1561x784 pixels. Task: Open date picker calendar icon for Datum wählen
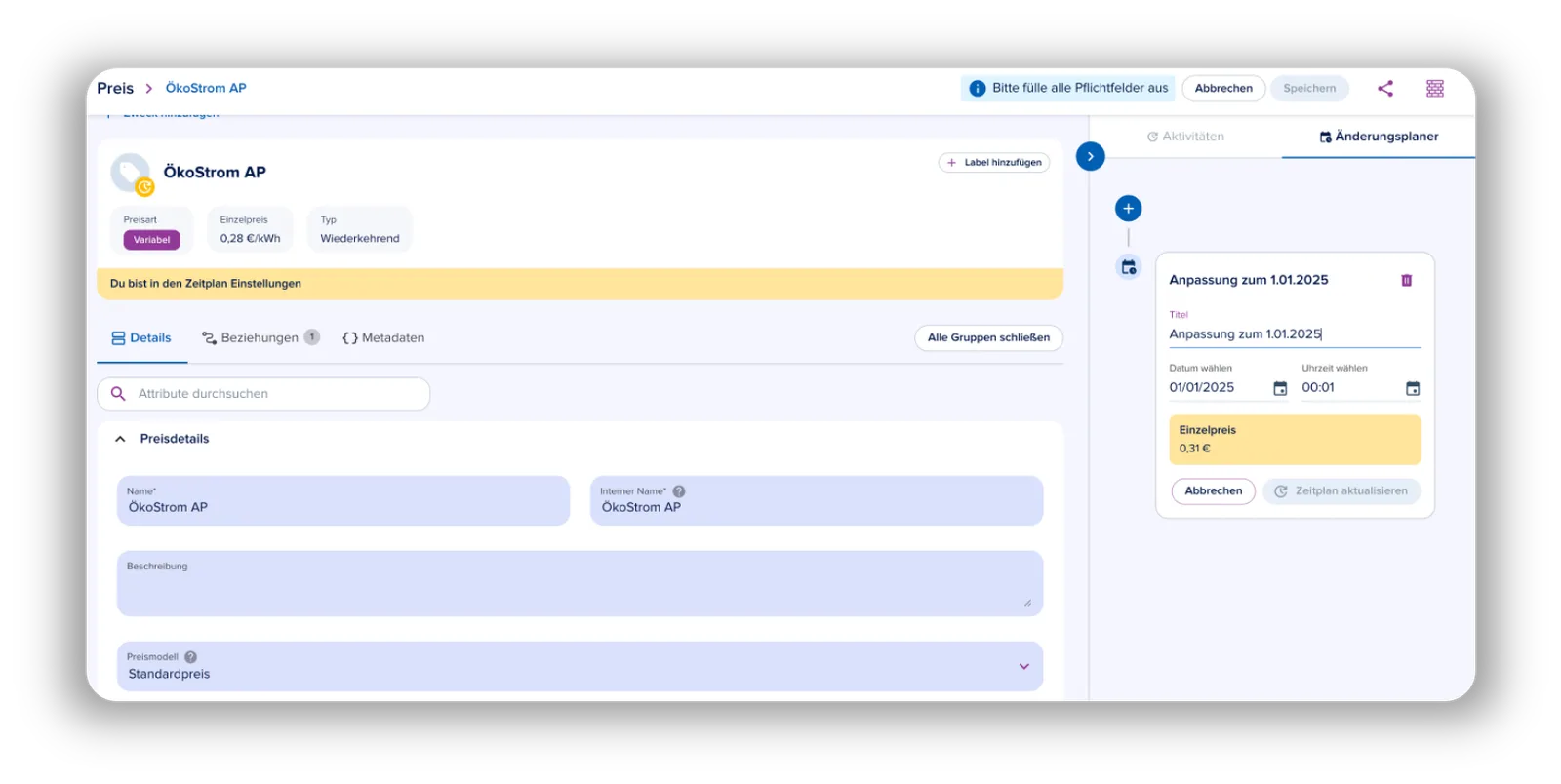point(1280,389)
